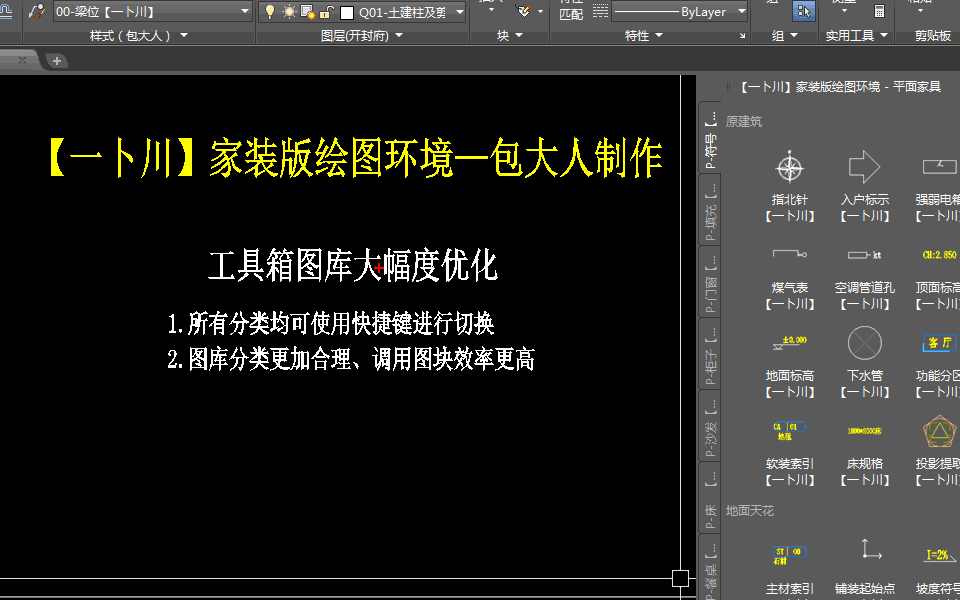Switch to the P-餐桌 palette tab
Image resolution: width=960 pixels, height=600 pixels.
coord(710,567)
